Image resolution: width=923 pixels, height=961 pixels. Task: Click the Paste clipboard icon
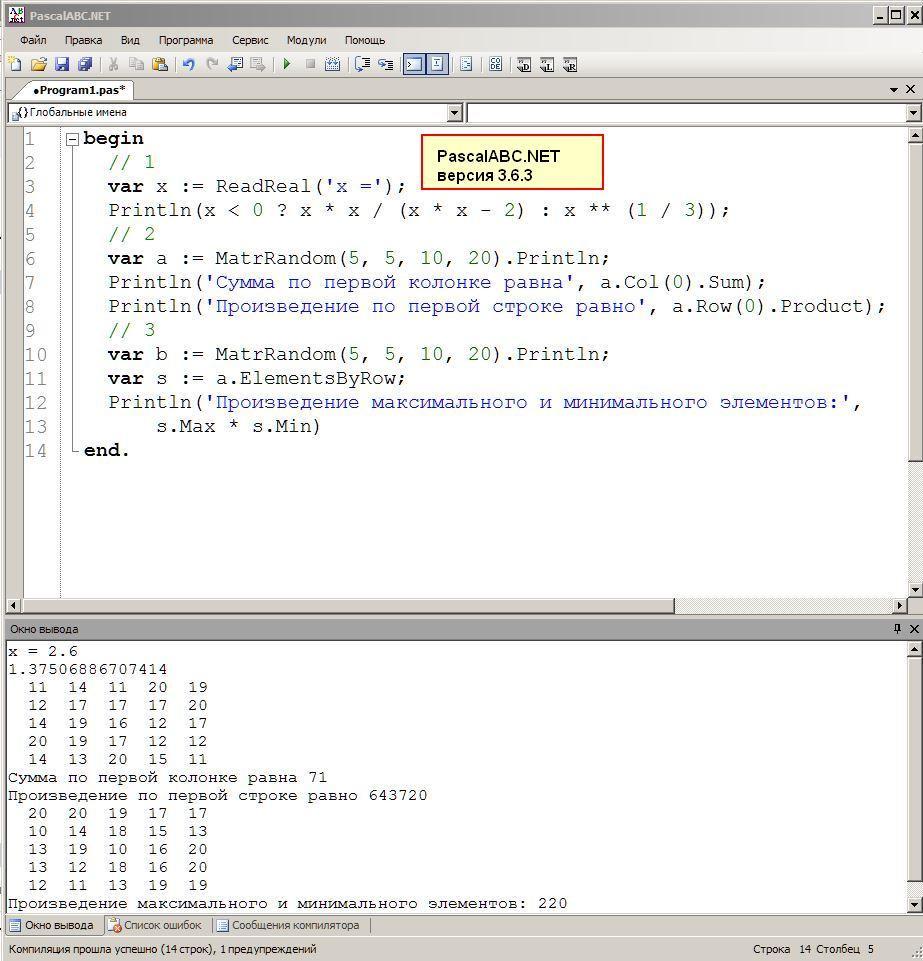click(159, 65)
